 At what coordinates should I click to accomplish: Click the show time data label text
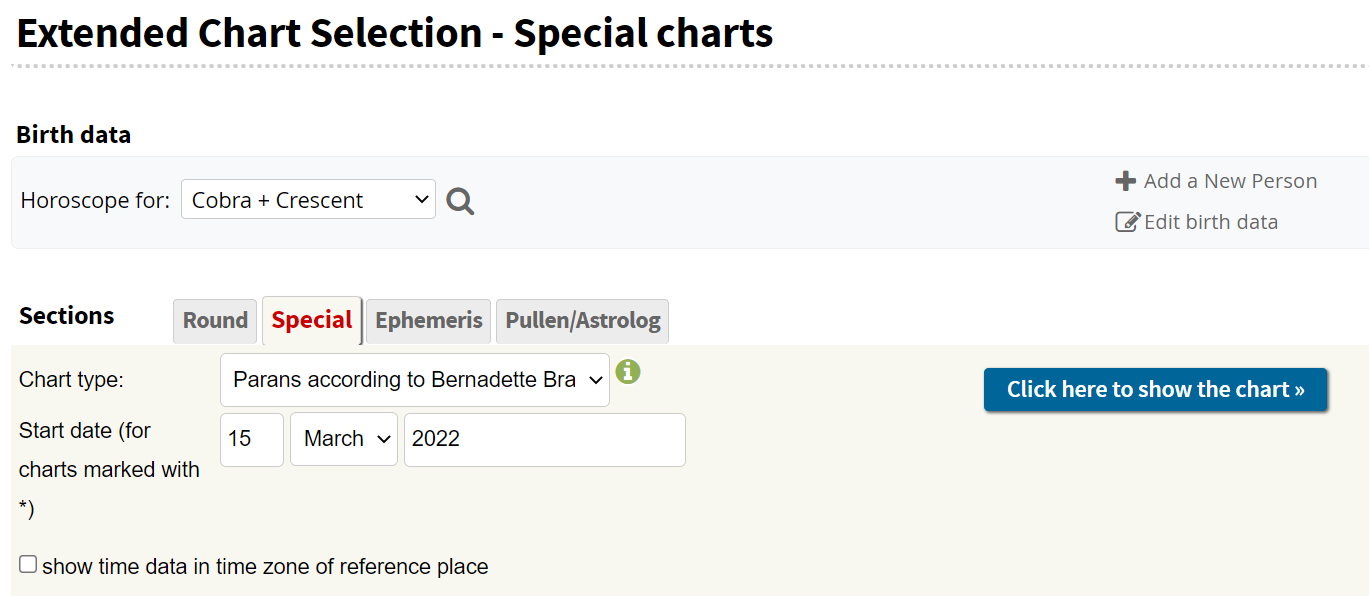coord(265,567)
